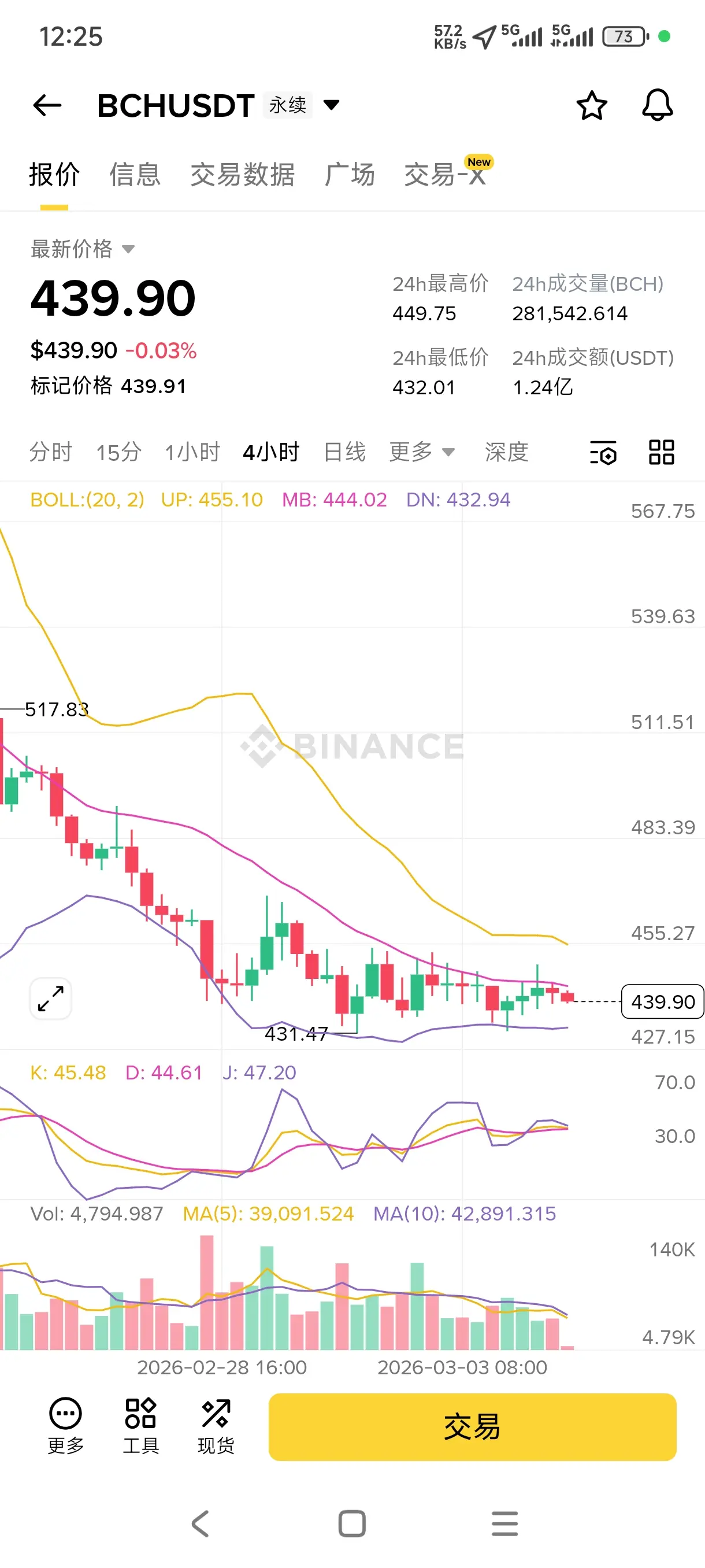The height and width of the screenshot is (1568, 705).
Task: Tap Vol: 4,794.987 label
Action: tap(97, 1214)
